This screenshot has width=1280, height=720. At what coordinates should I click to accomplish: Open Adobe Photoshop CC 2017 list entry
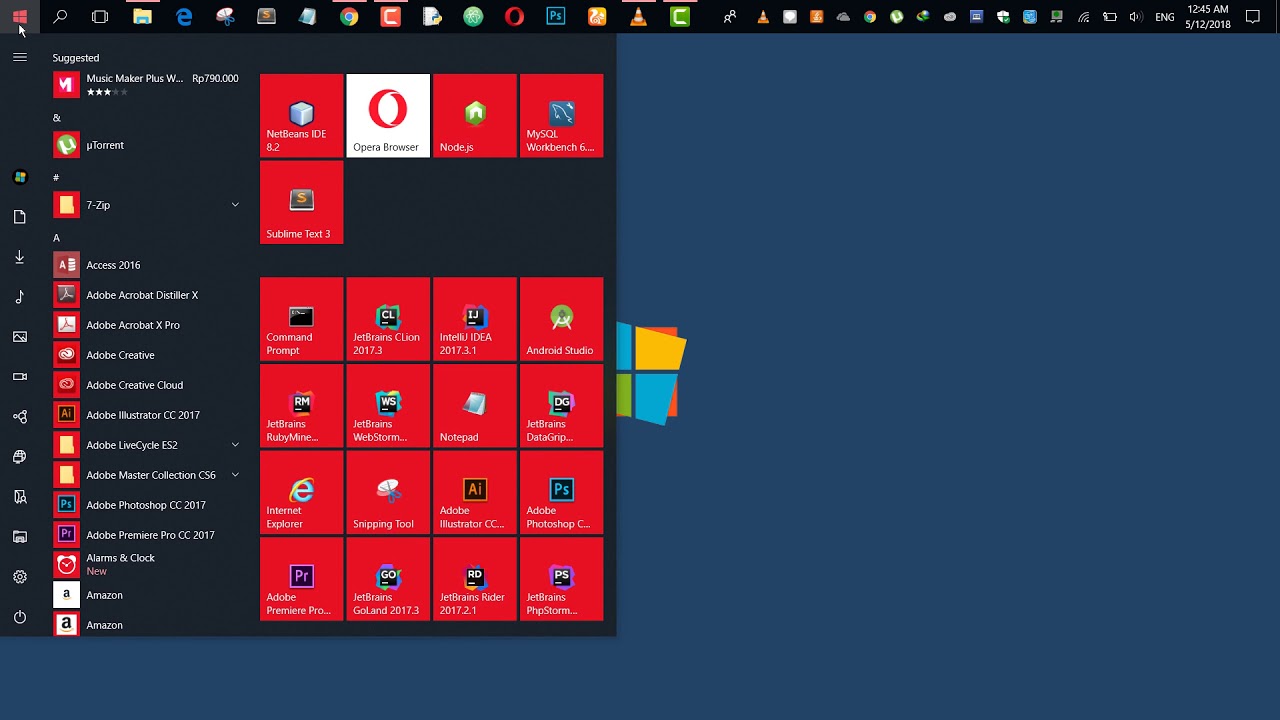[148, 505]
